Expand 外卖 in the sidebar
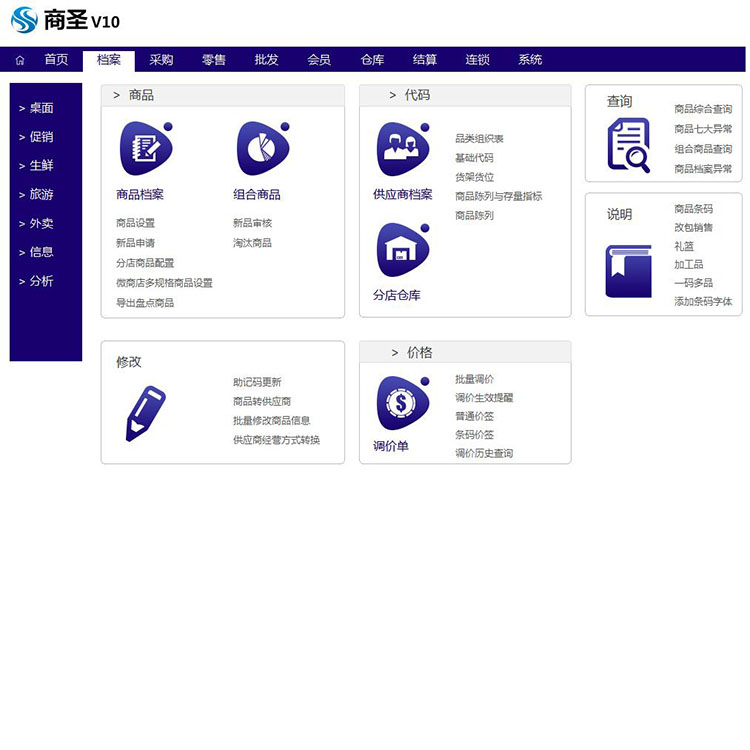 pos(36,223)
